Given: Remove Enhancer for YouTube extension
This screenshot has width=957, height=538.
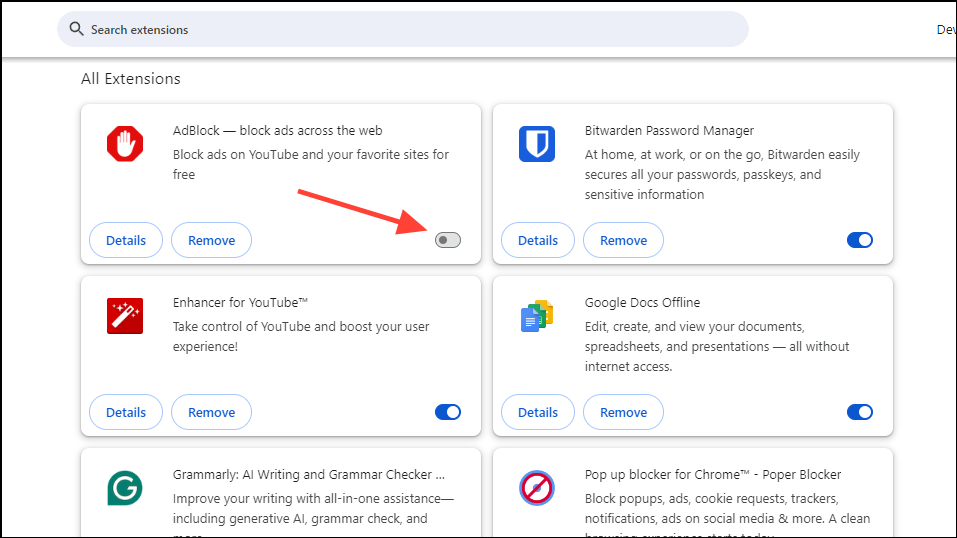Looking at the screenshot, I should pos(211,412).
